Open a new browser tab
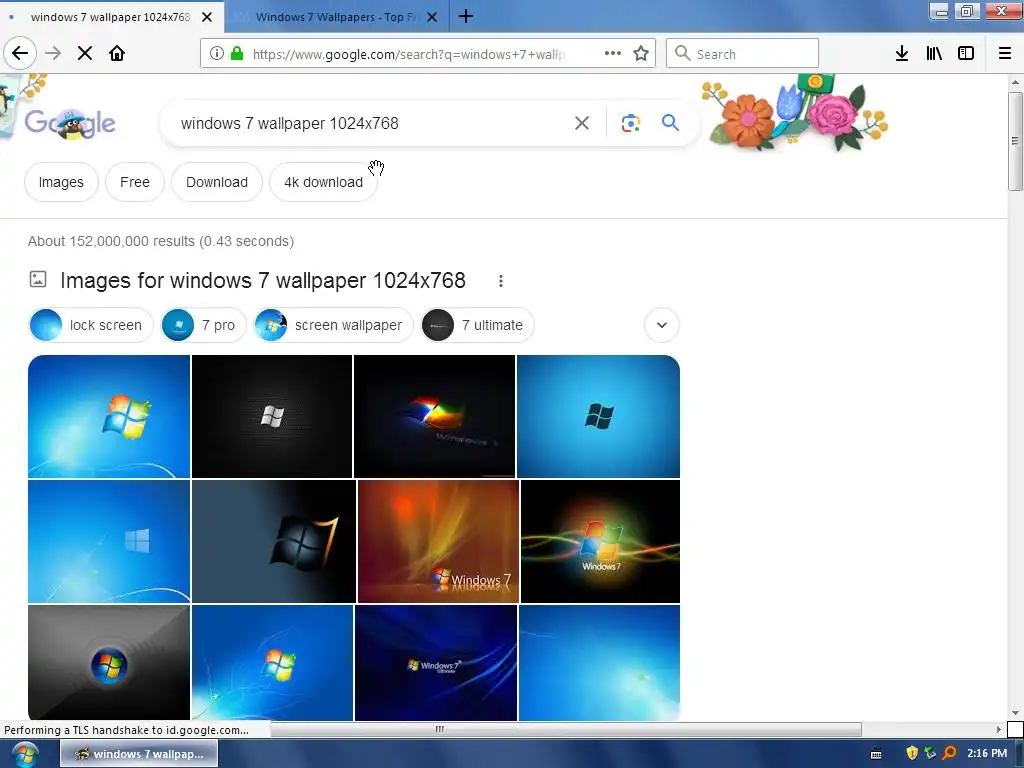1024x768 pixels. [466, 16]
